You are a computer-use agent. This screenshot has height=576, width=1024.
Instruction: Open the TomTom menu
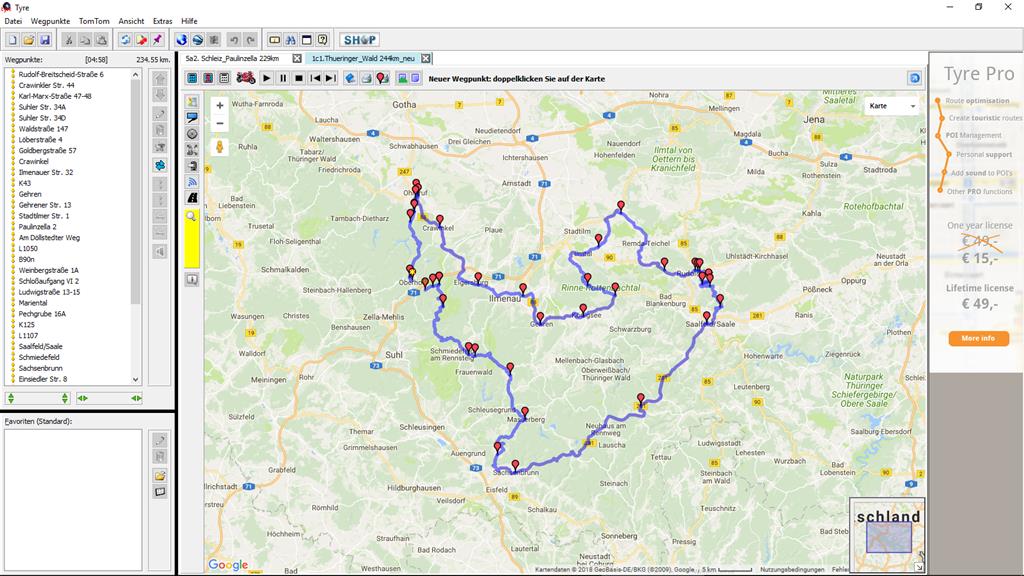point(94,21)
